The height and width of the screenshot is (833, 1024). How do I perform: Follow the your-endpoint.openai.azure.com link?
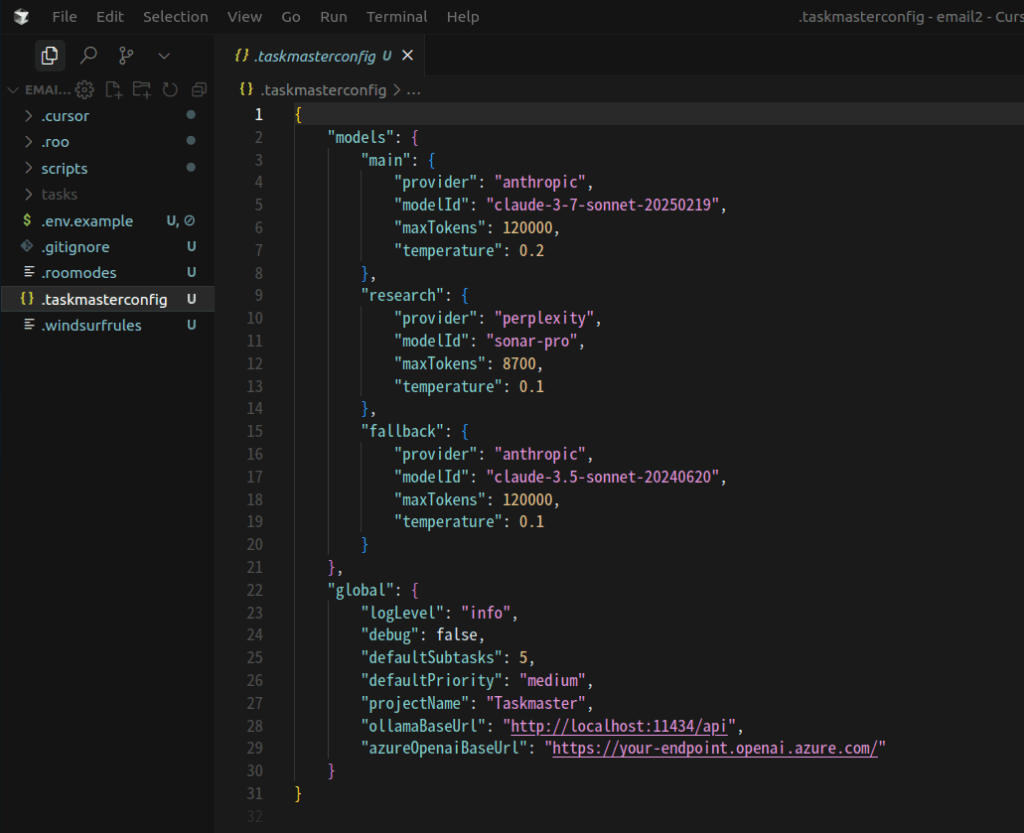coord(715,748)
